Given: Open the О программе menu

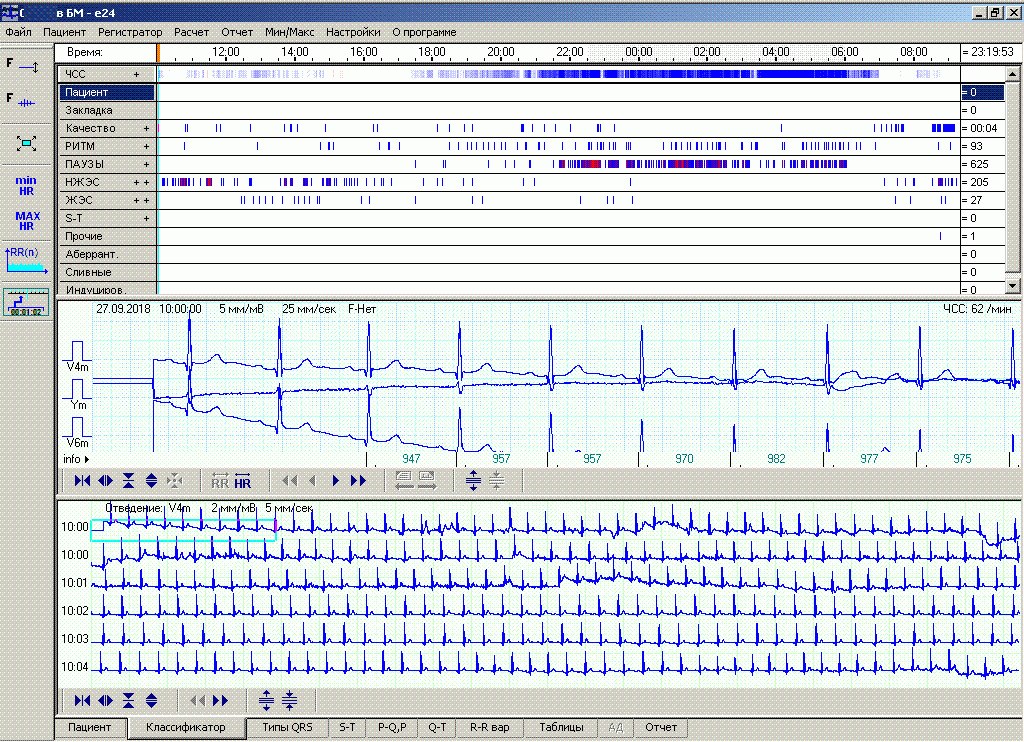Looking at the screenshot, I should [x=424, y=32].
